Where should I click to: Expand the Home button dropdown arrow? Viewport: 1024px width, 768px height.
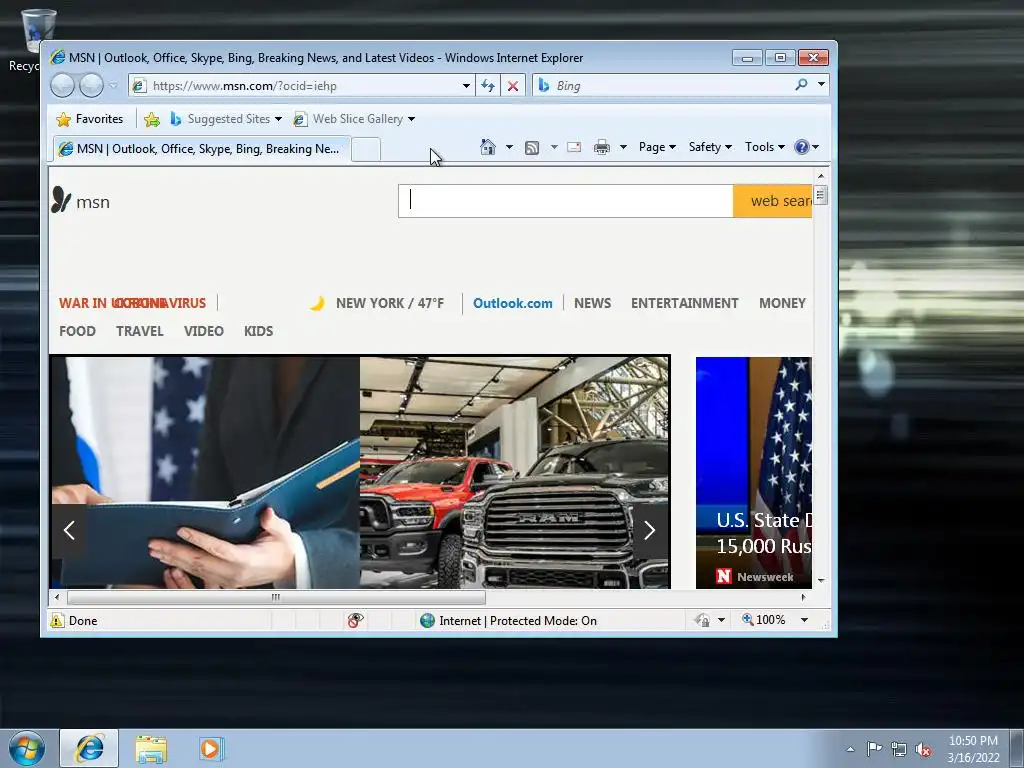tap(509, 147)
